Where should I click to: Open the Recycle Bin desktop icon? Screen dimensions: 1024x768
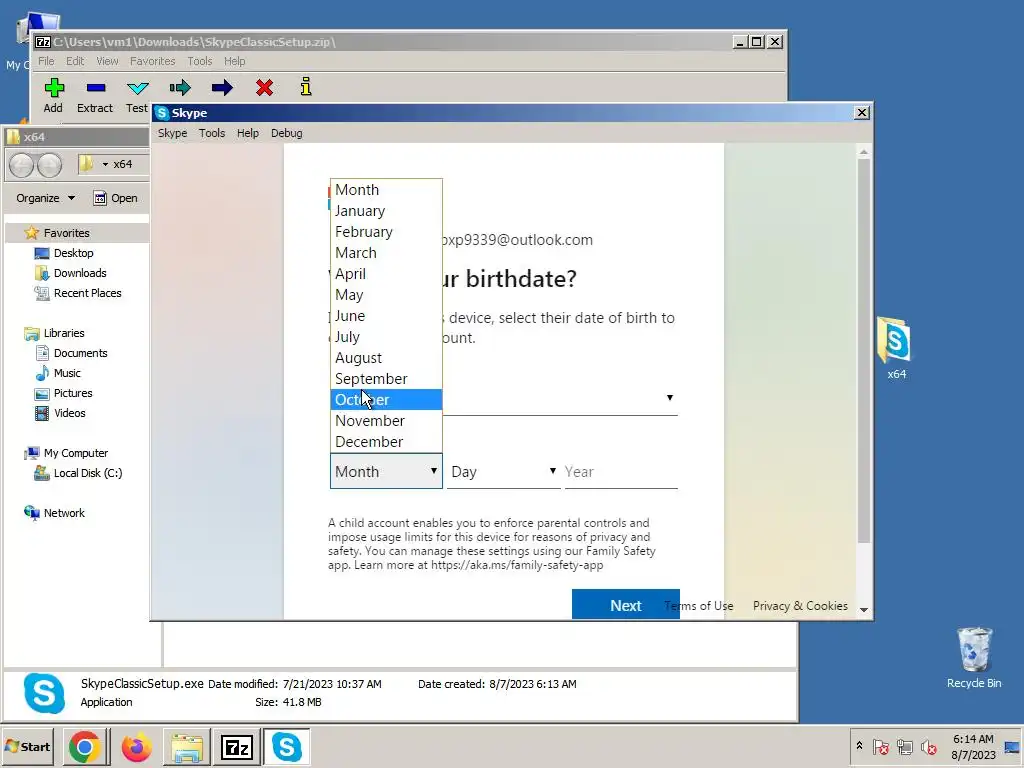pyautogui.click(x=974, y=658)
